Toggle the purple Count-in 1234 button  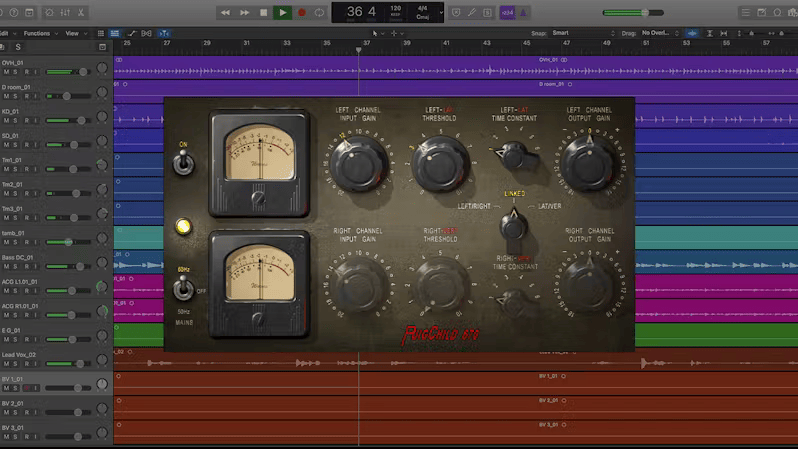pyautogui.click(x=507, y=13)
